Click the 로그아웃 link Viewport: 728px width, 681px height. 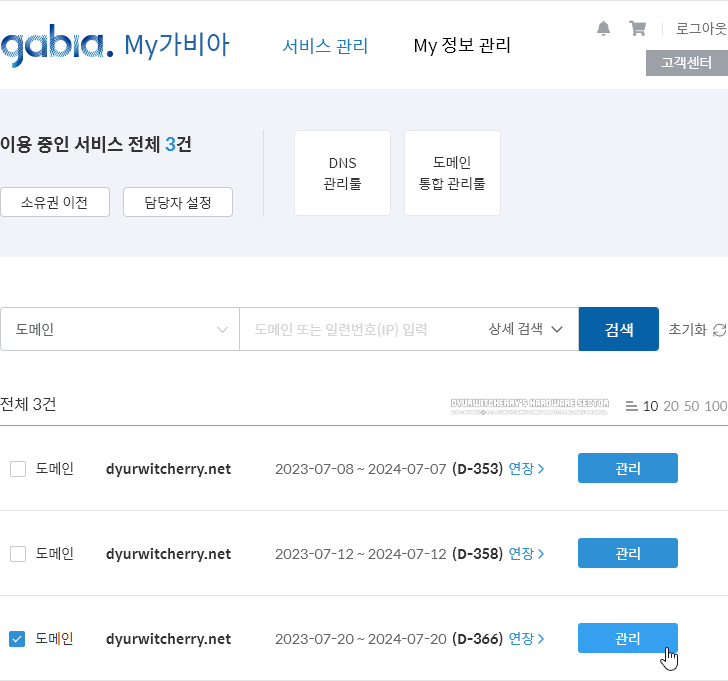[x=701, y=28]
